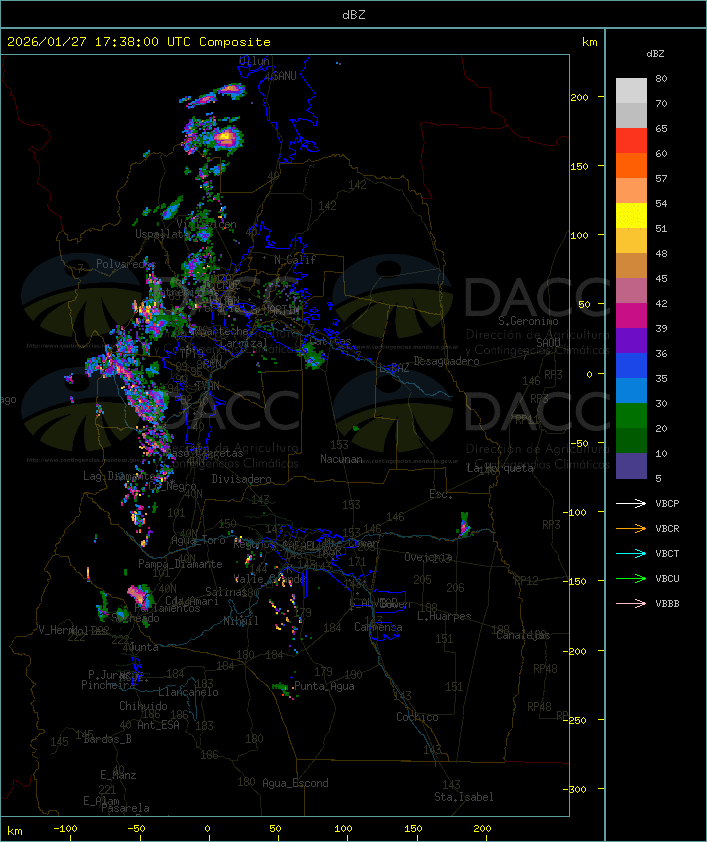Click the 'VBCR' legend label

tap(667, 528)
